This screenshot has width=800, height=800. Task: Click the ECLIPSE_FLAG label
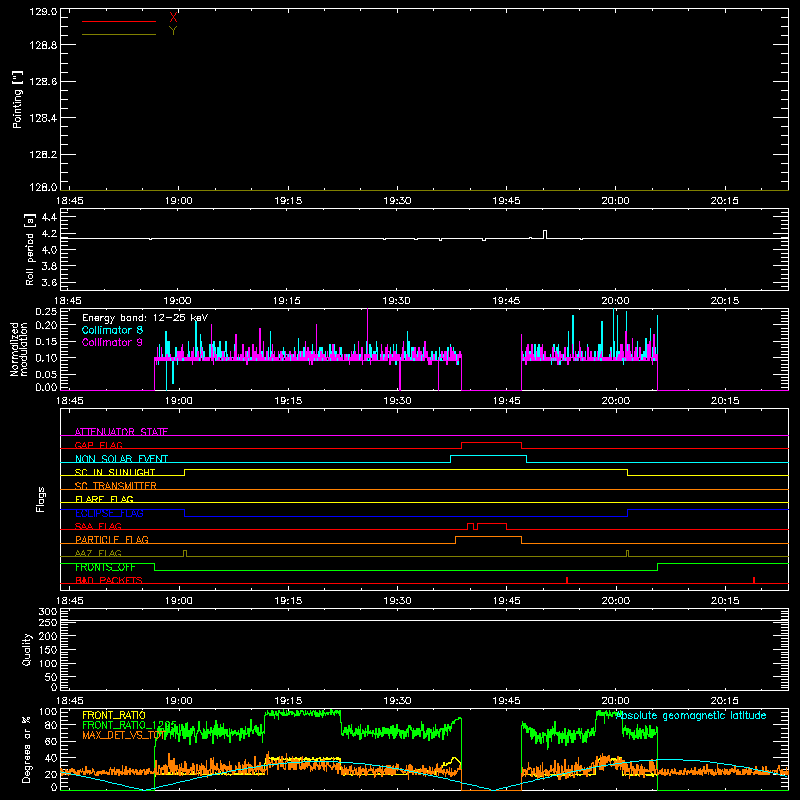coord(109,513)
